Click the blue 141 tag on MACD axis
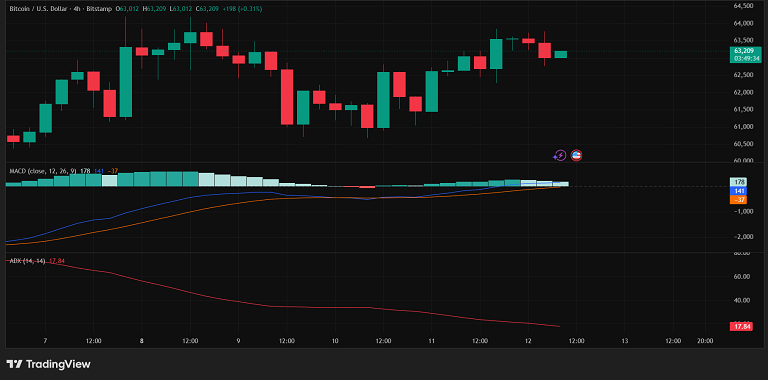The image size is (768, 380). (739, 190)
